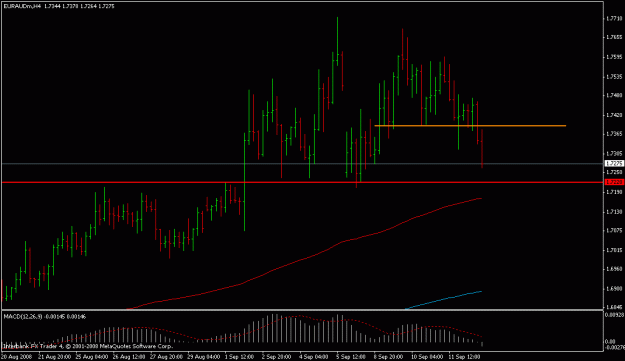Image resolution: width=625 pixels, height=361 pixels.
Task: Click the 1.6900 price axis label
Action: point(614,288)
